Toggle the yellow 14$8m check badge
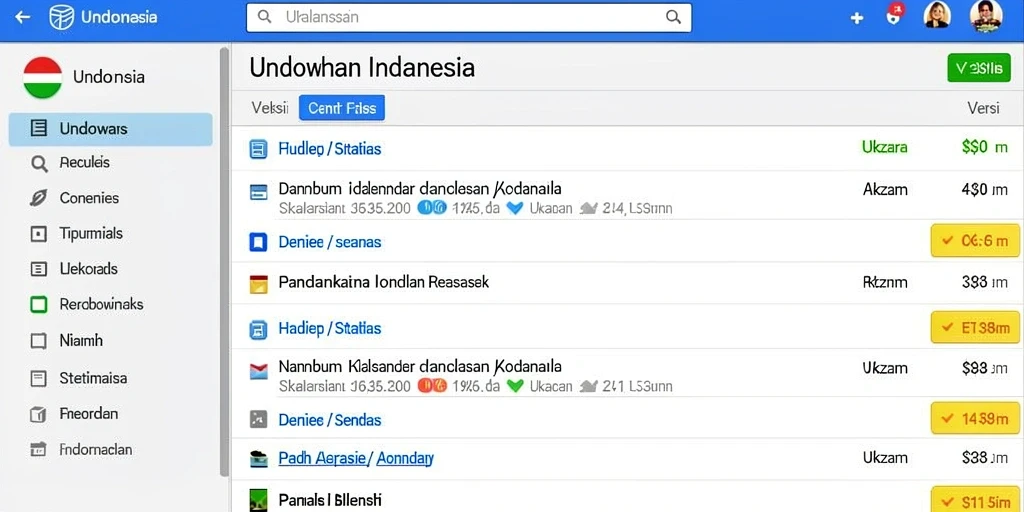This screenshot has width=1024, height=512. click(975, 419)
